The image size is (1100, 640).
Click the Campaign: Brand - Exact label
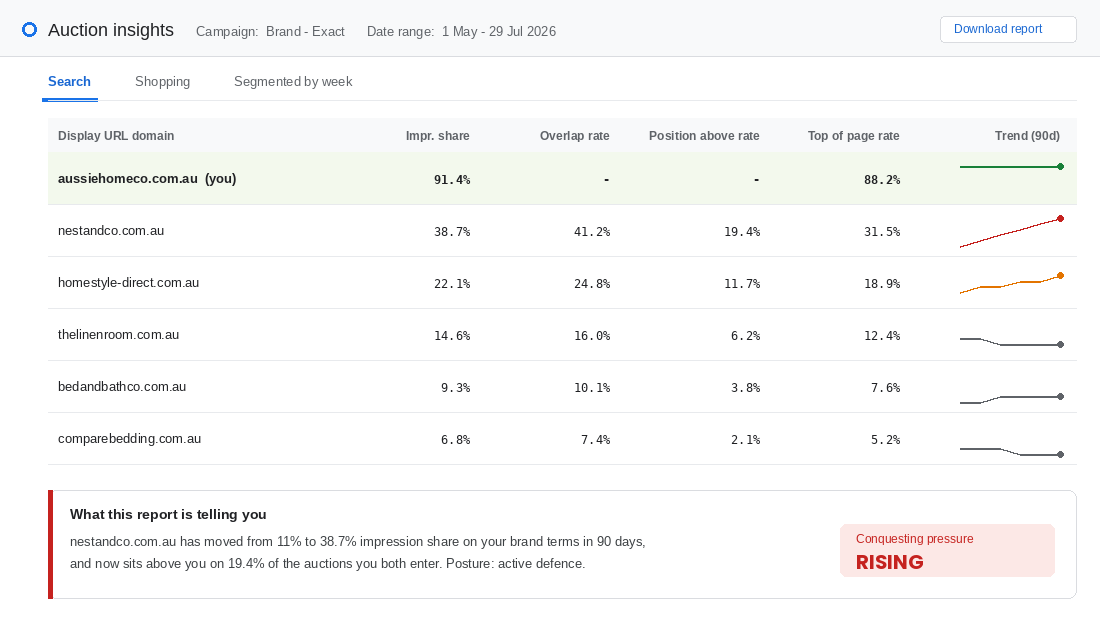click(x=270, y=32)
